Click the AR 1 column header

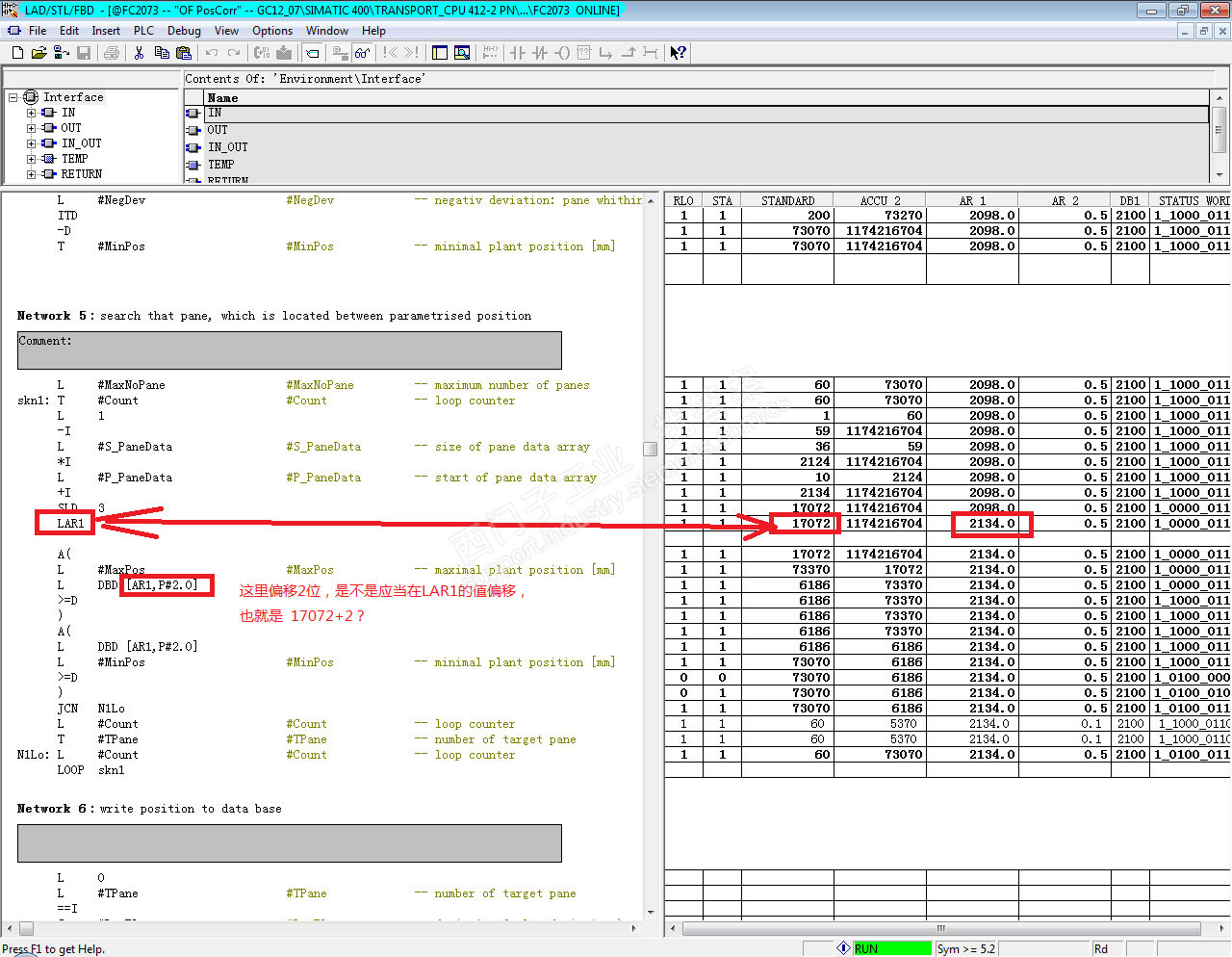(x=972, y=200)
